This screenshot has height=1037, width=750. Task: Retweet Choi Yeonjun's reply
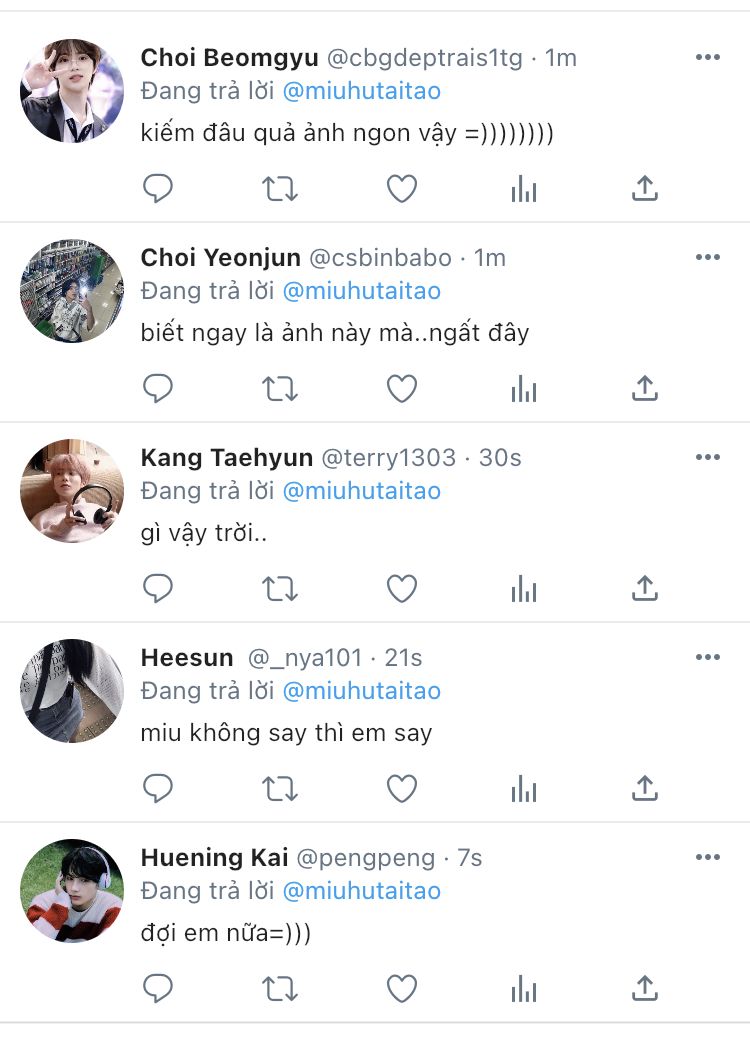click(x=280, y=388)
